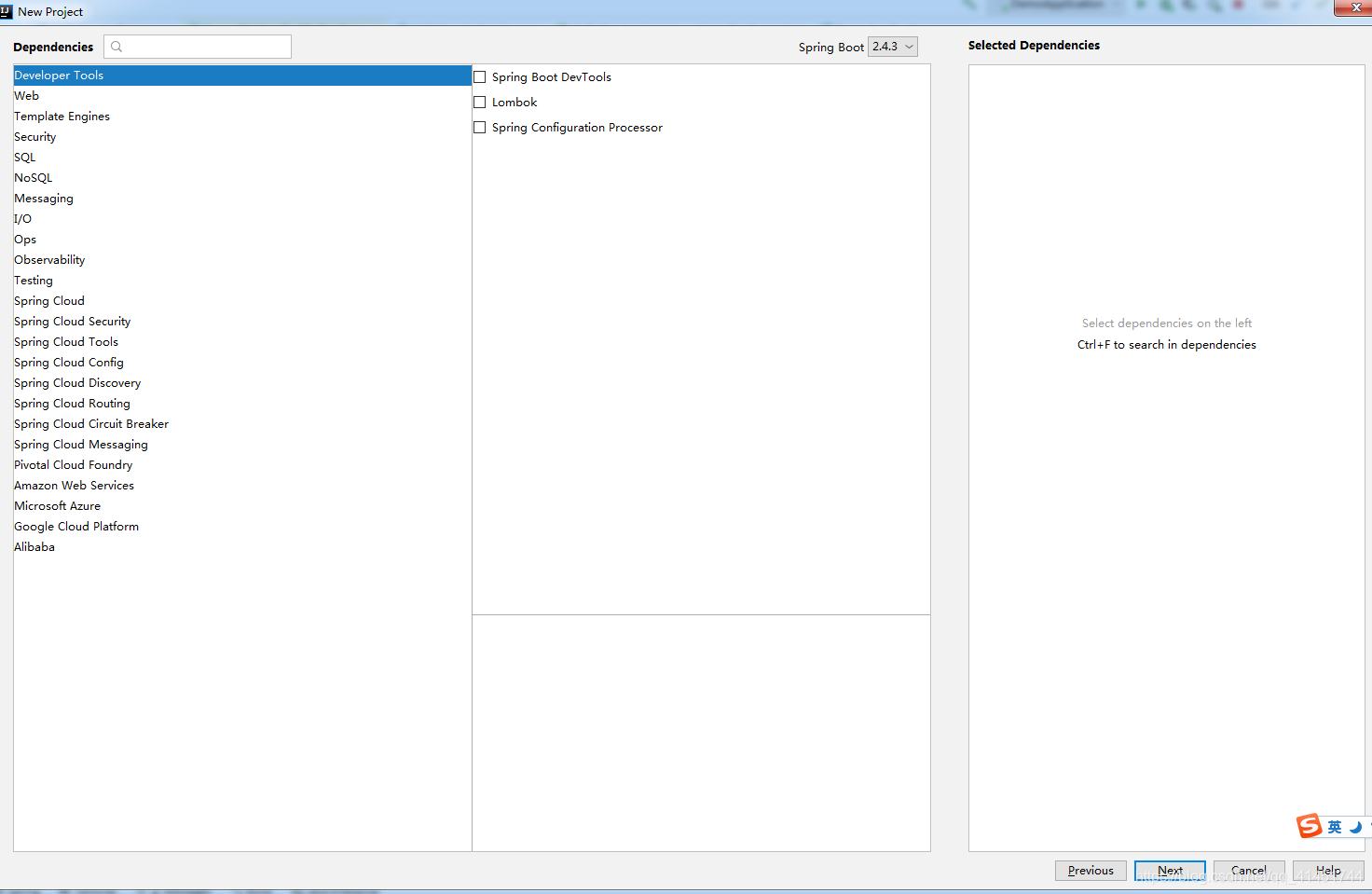
Task: Select the Testing category
Action: pos(242,281)
